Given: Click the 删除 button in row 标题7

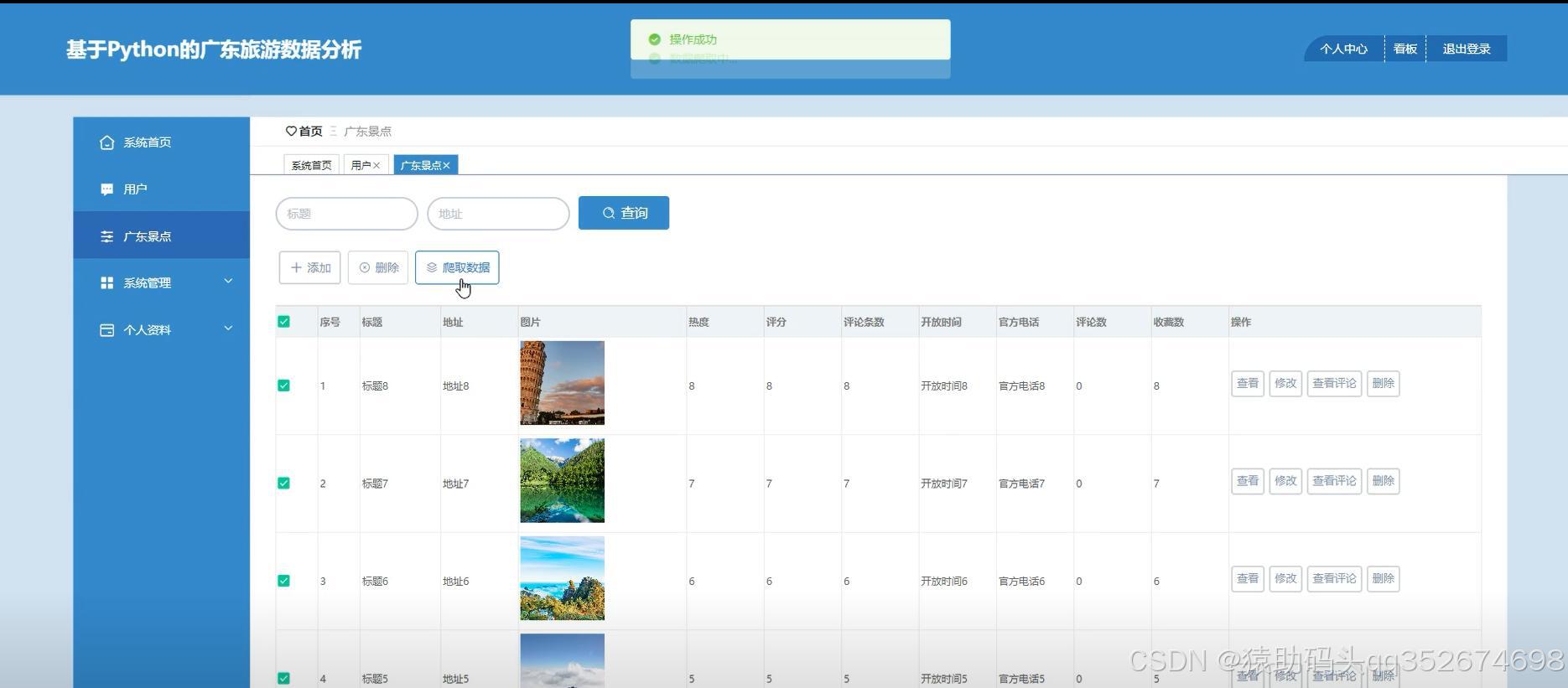Looking at the screenshot, I should [x=1383, y=481].
